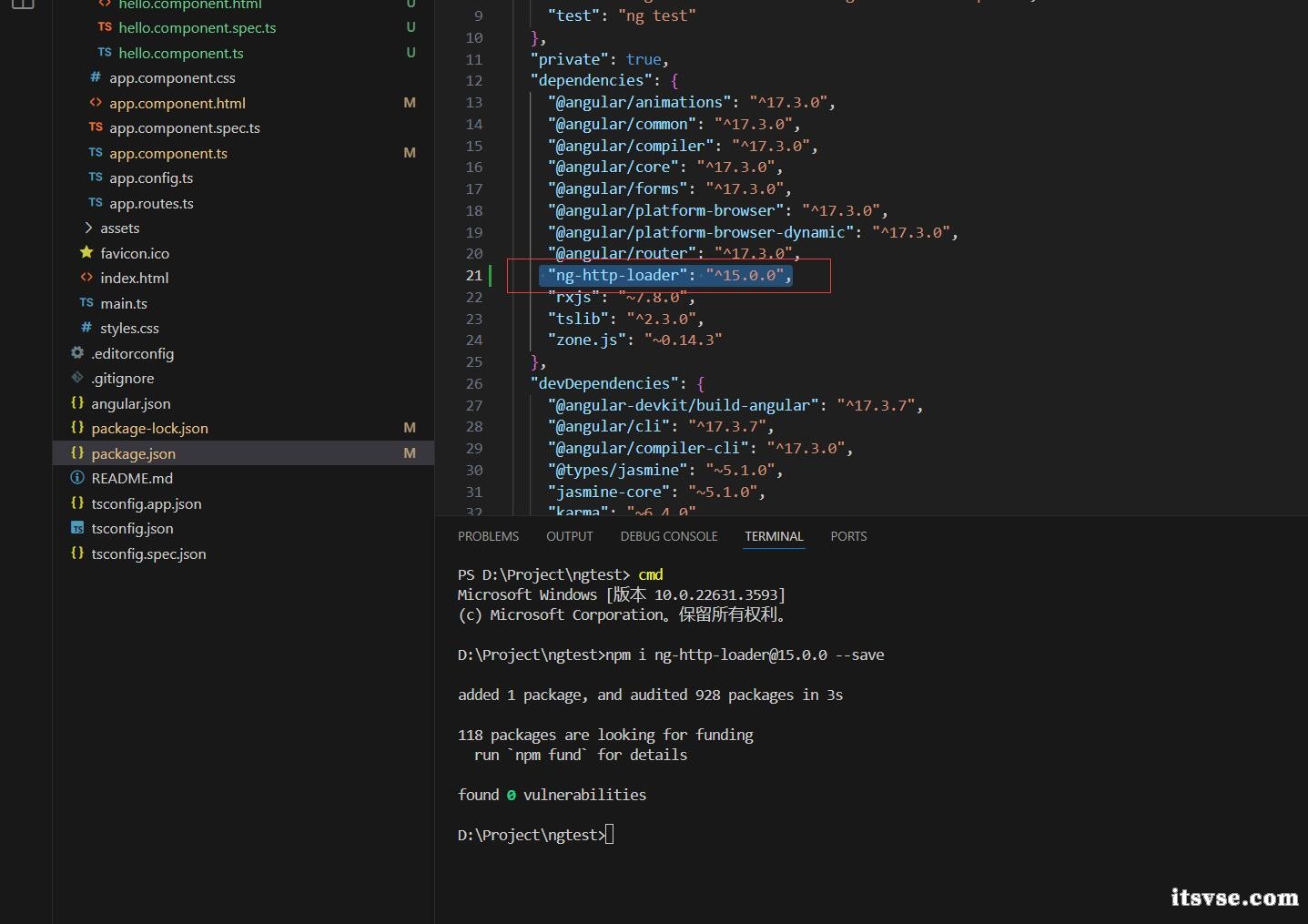1308x924 pixels.
Task: Click the modified badge M on package.json
Action: (x=410, y=453)
